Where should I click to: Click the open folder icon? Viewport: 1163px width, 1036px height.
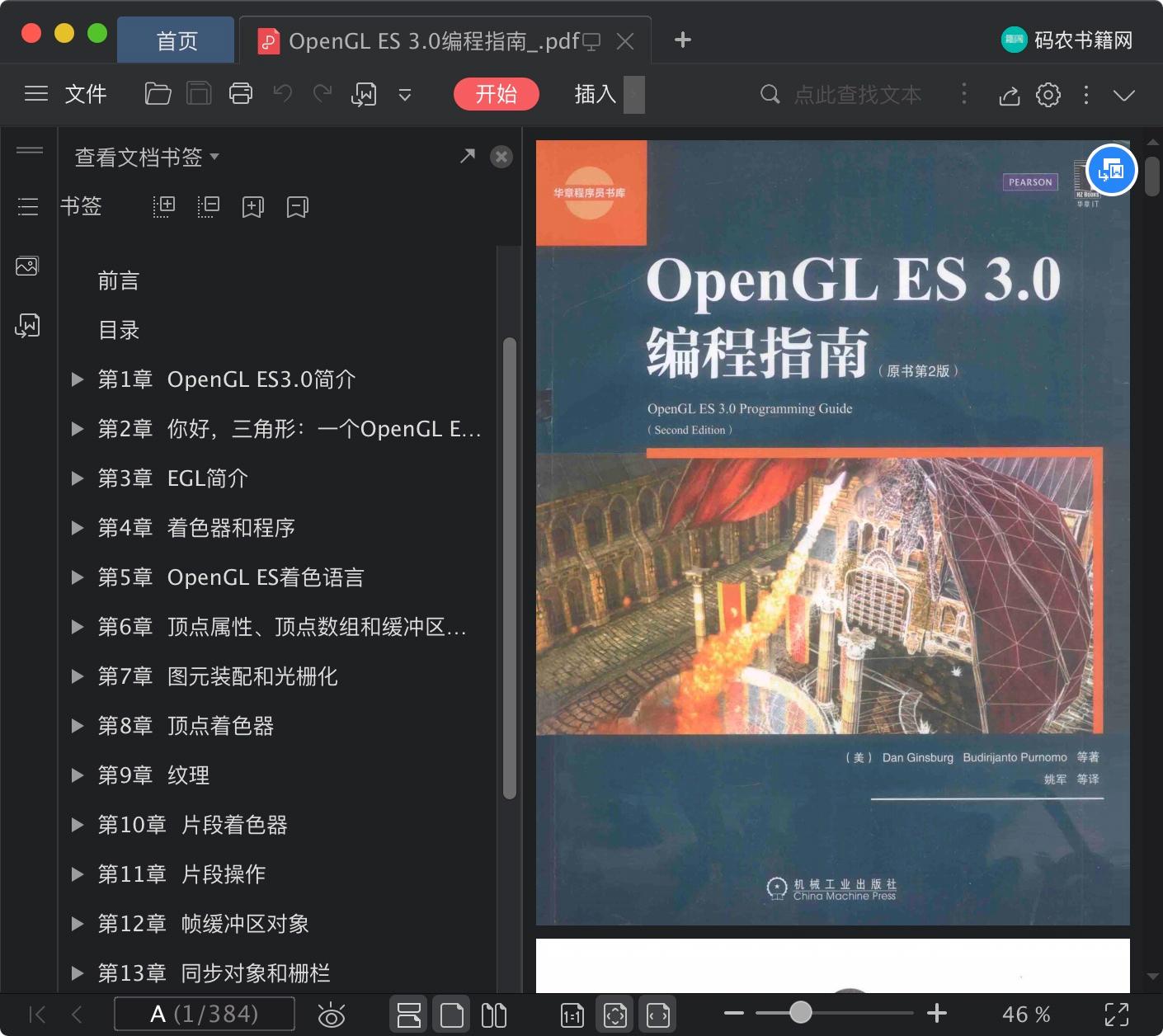point(158,94)
